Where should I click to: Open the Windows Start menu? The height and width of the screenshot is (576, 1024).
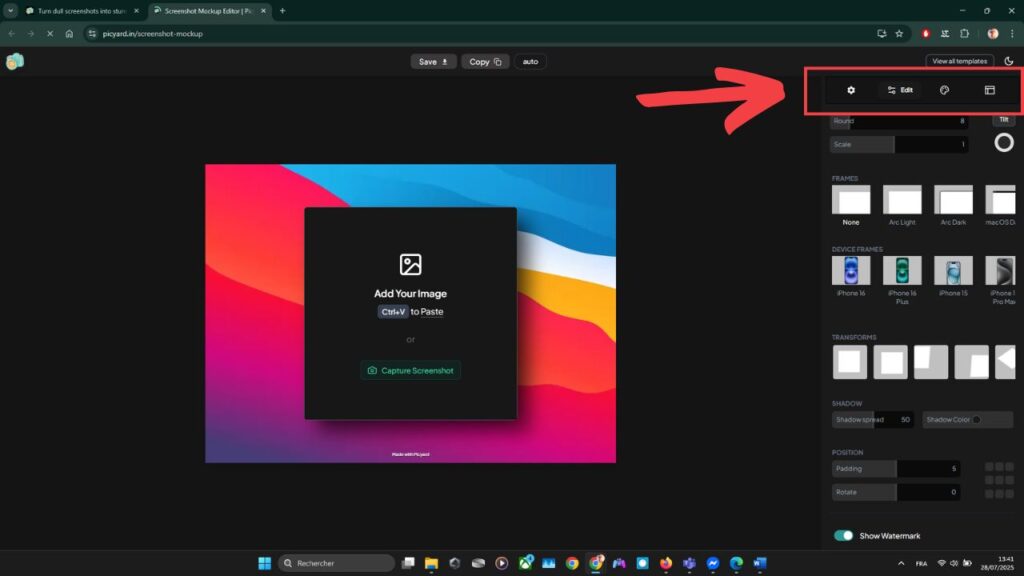point(264,563)
